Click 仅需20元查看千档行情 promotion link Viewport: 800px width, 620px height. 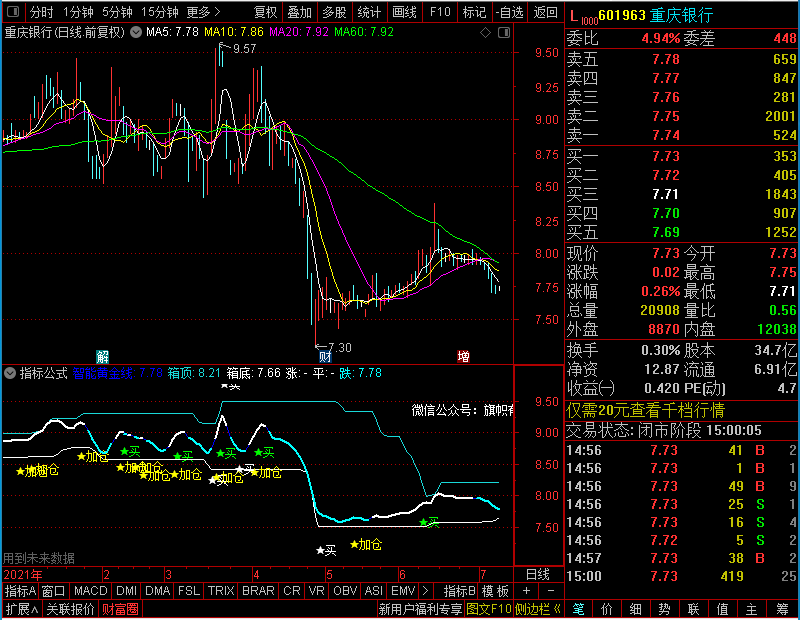click(645, 410)
